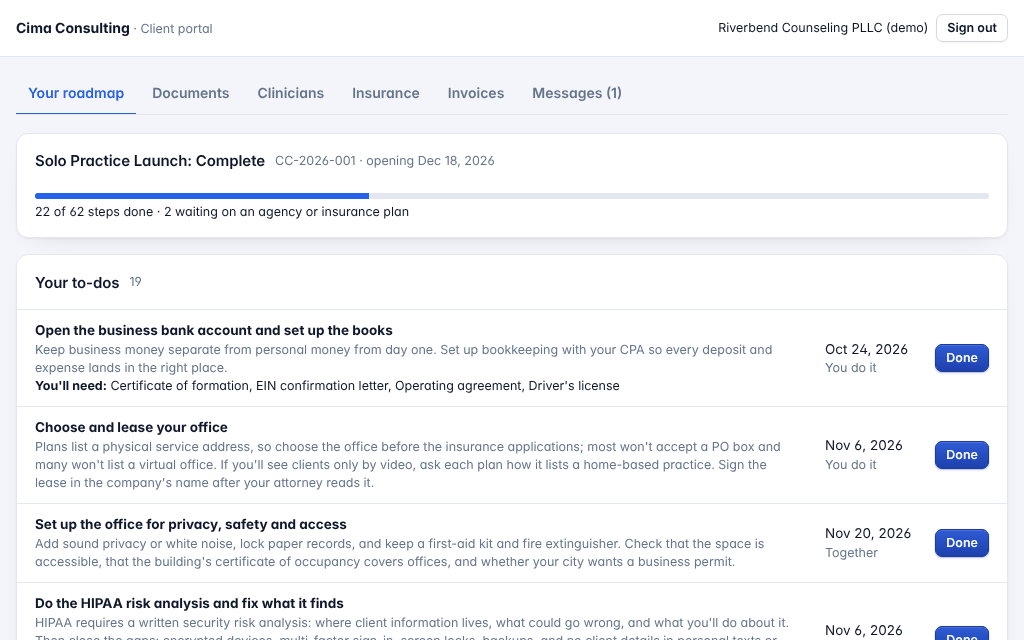Switch to the Documents tab
The image size is (1024, 640).
pyautogui.click(x=191, y=93)
